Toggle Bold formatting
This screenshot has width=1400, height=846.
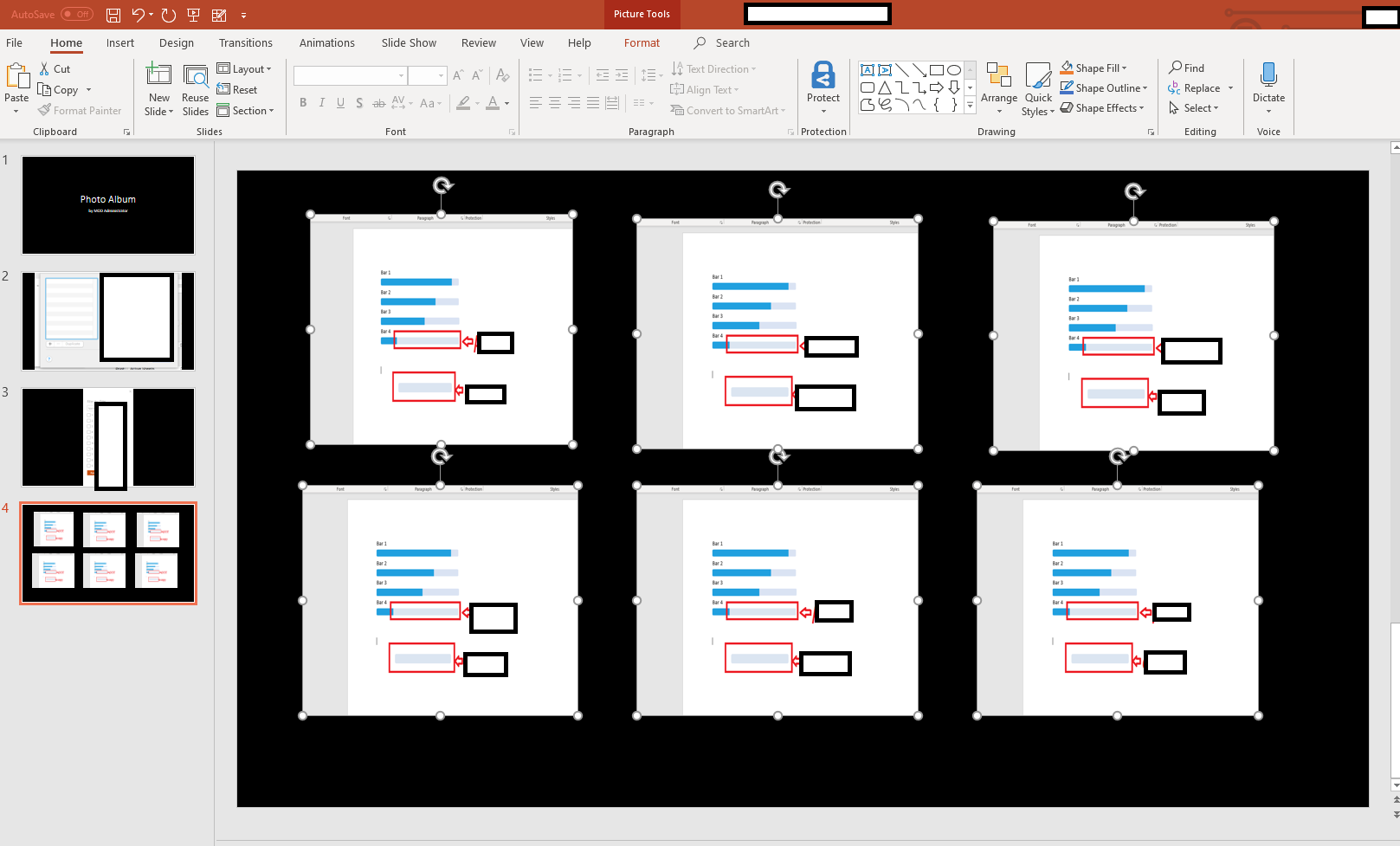303,103
